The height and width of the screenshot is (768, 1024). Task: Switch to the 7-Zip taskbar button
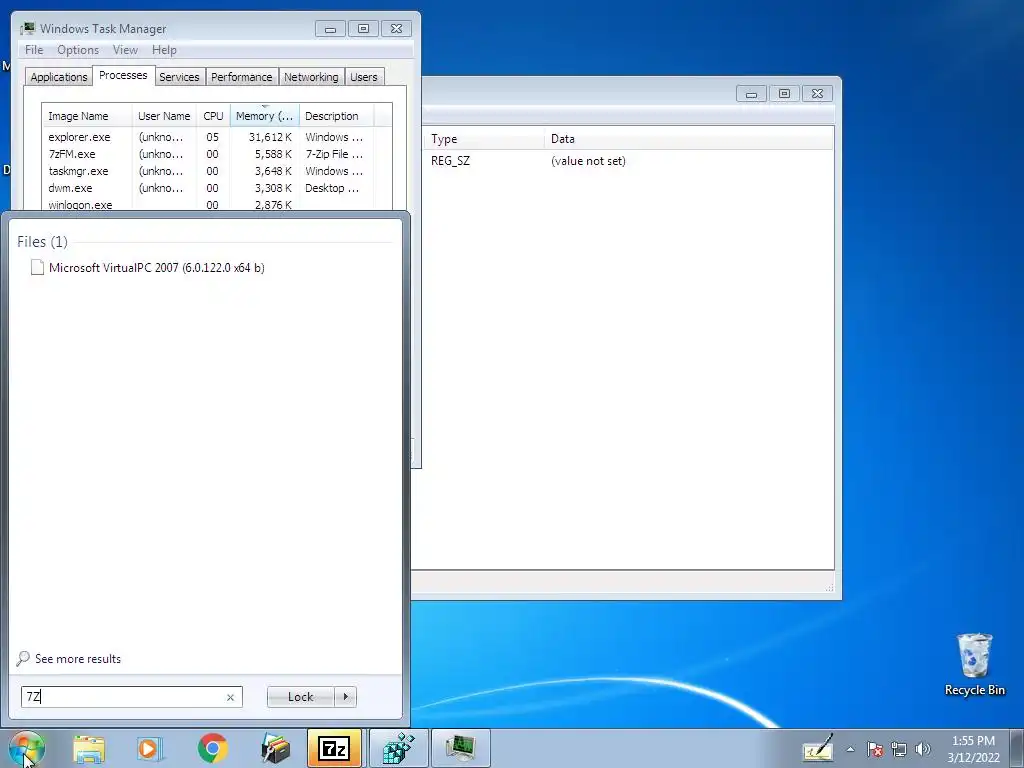[334, 748]
